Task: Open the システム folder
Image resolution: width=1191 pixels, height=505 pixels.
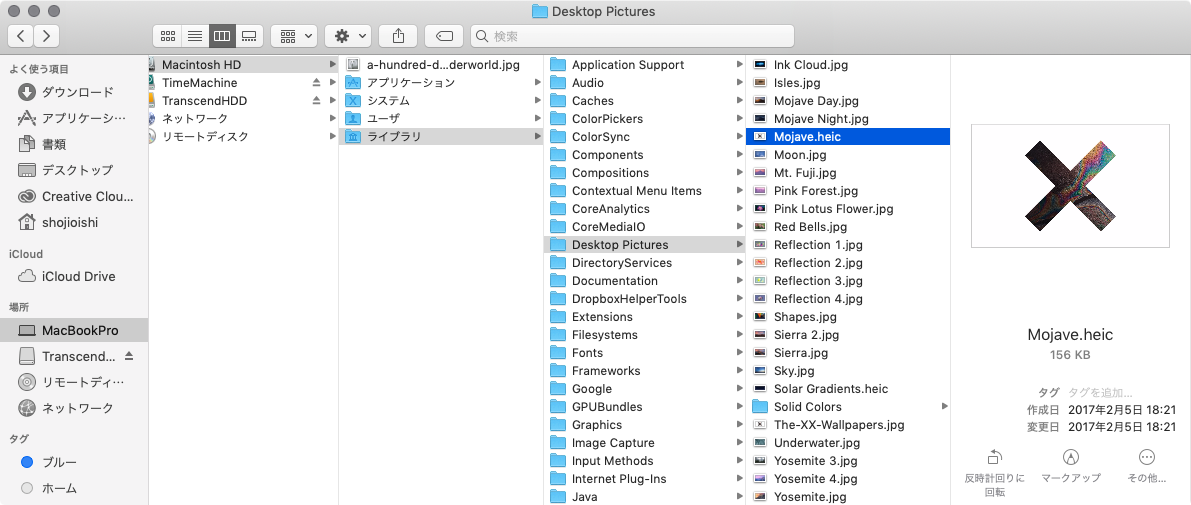Action: pyautogui.click(x=441, y=101)
